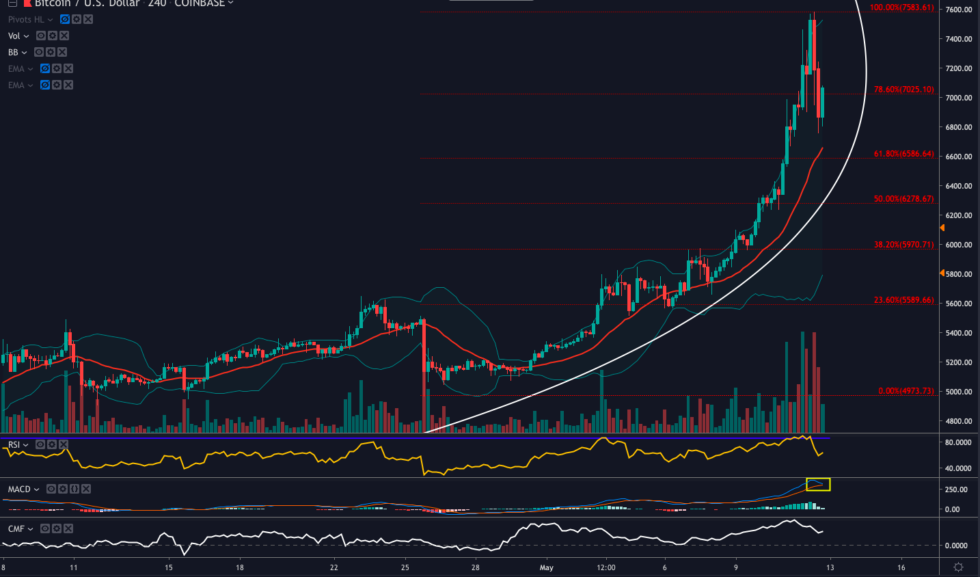Screen dimensions: 980x577
Task: Open the RSI settings gear
Action: (x=52, y=445)
